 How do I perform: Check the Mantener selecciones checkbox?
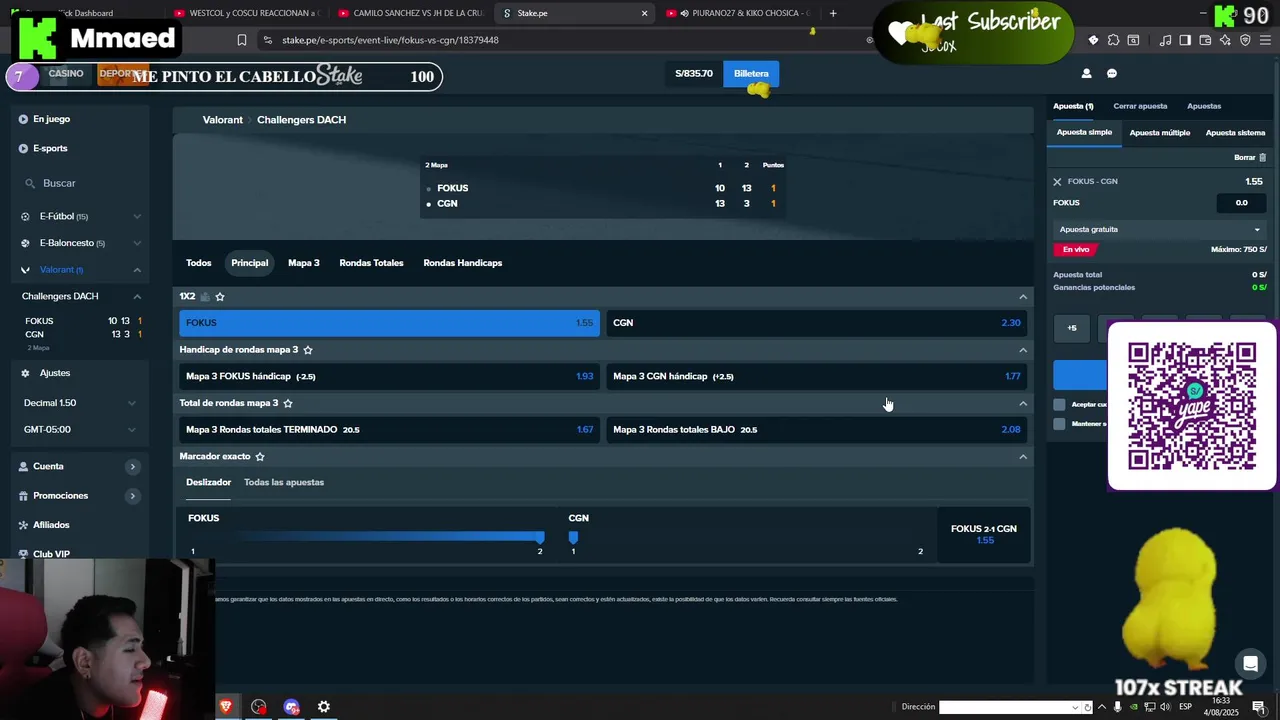pyautogui.click(x=1059, y=424)
